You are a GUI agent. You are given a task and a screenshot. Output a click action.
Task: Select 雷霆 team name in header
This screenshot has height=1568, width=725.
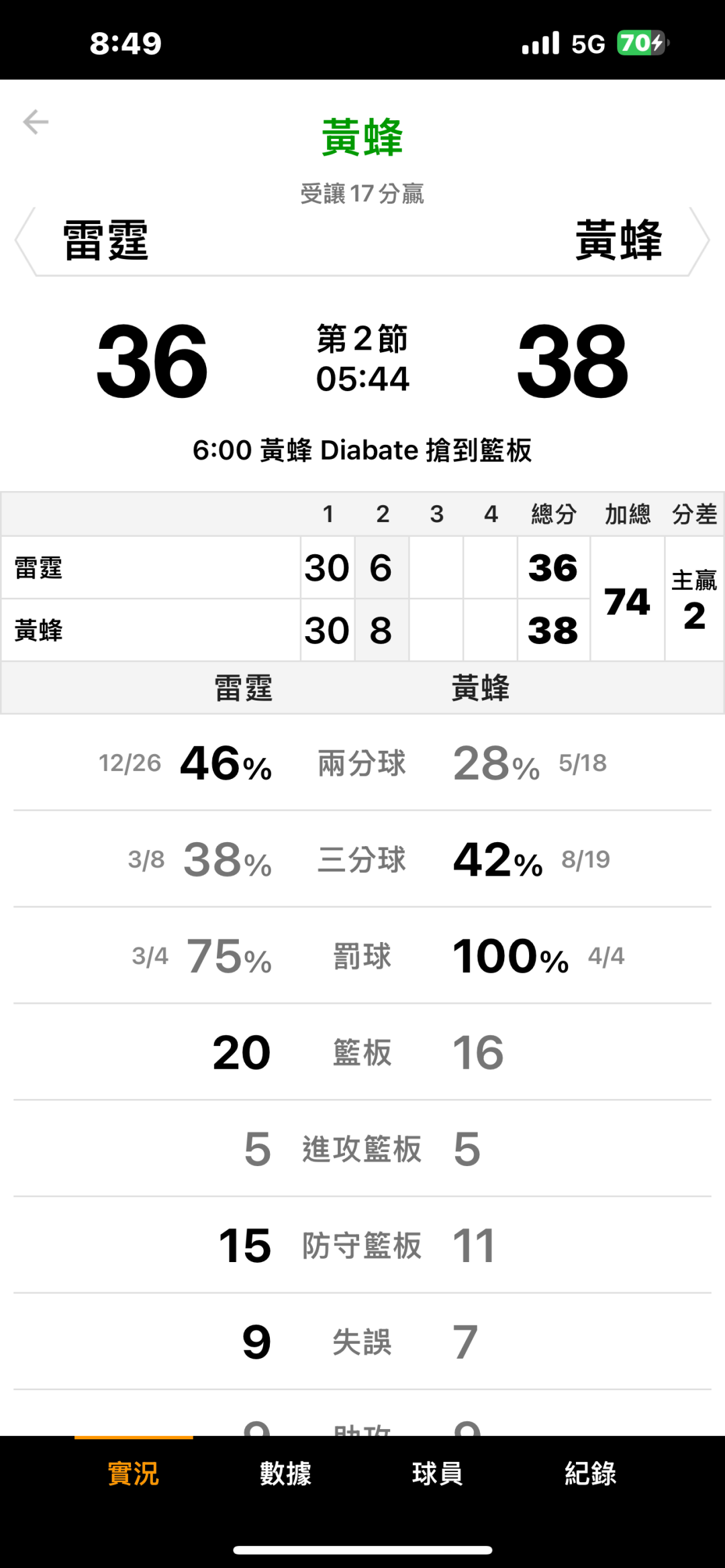(106, 241)
